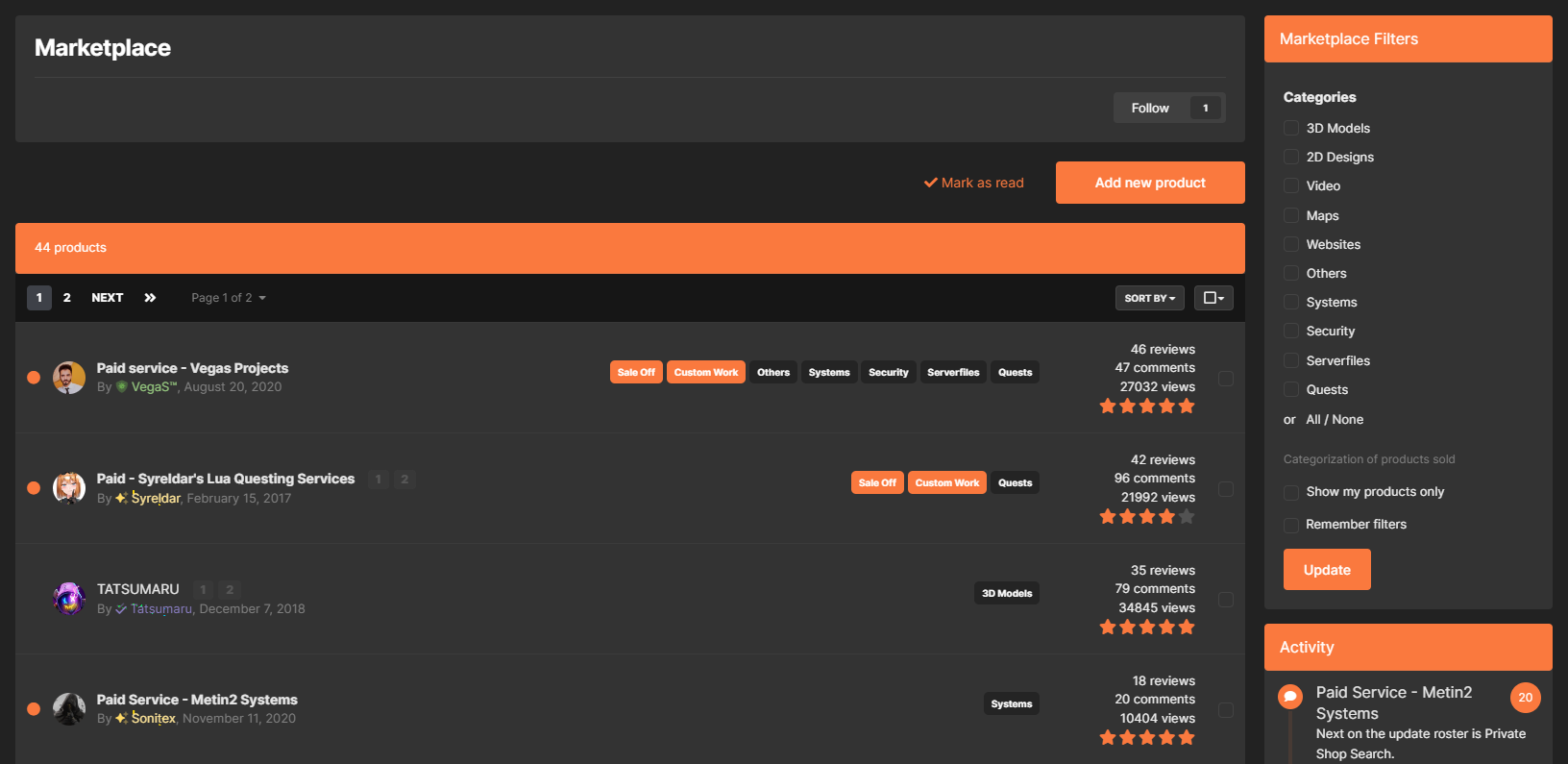1568x764 pixels.
Task: Click Custom Work tag on Syreldar's row
Action: [x=947, y=482]
